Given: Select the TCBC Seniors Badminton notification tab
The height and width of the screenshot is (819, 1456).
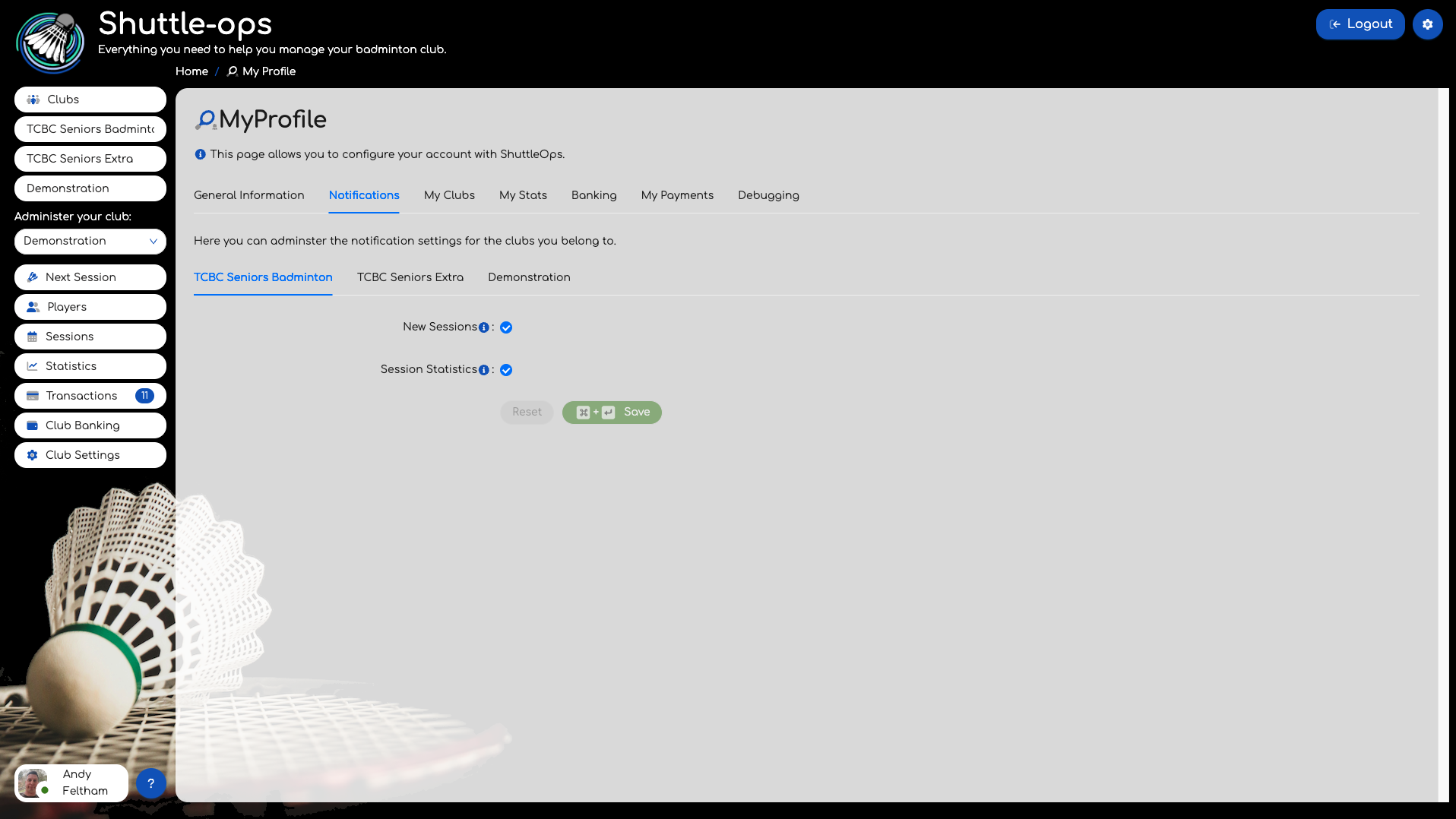Looking at the screenshot, I should coord(263,277).
